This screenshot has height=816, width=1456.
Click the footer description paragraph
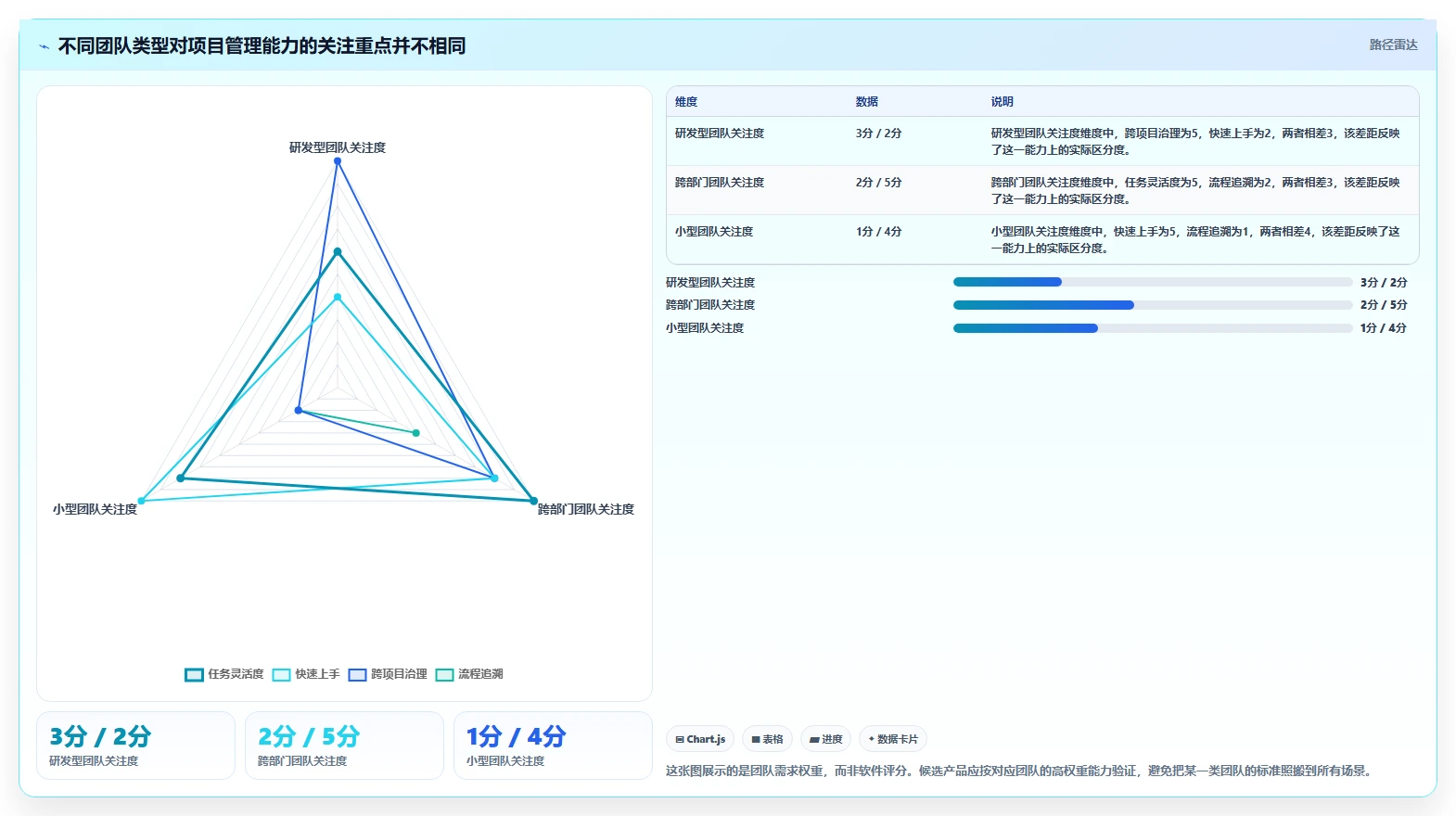(1021, 771)
